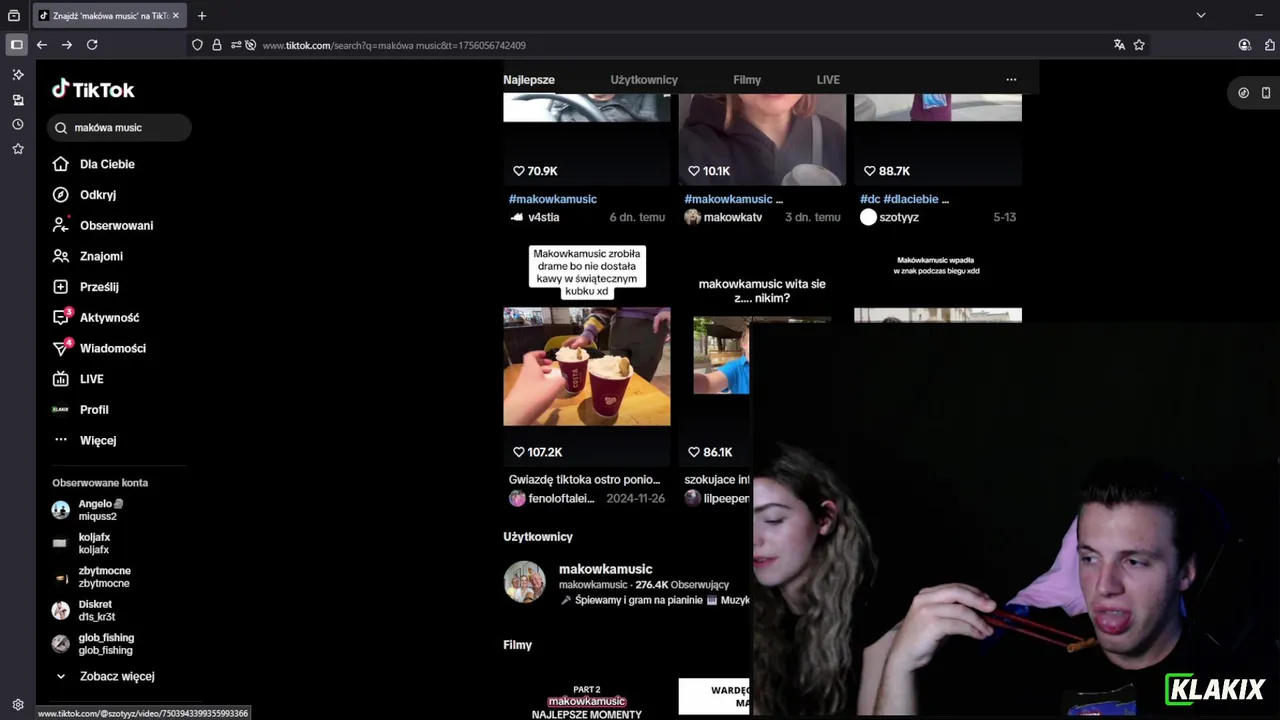
Task: Open the Odkryj compass page
Action: [x=85, y=195]
